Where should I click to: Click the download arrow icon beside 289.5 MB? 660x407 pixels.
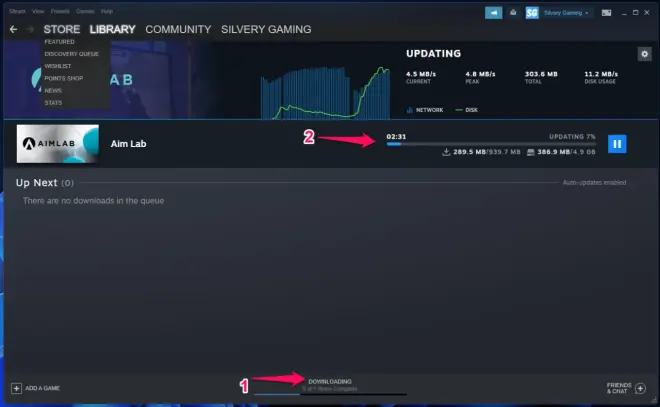446,152
